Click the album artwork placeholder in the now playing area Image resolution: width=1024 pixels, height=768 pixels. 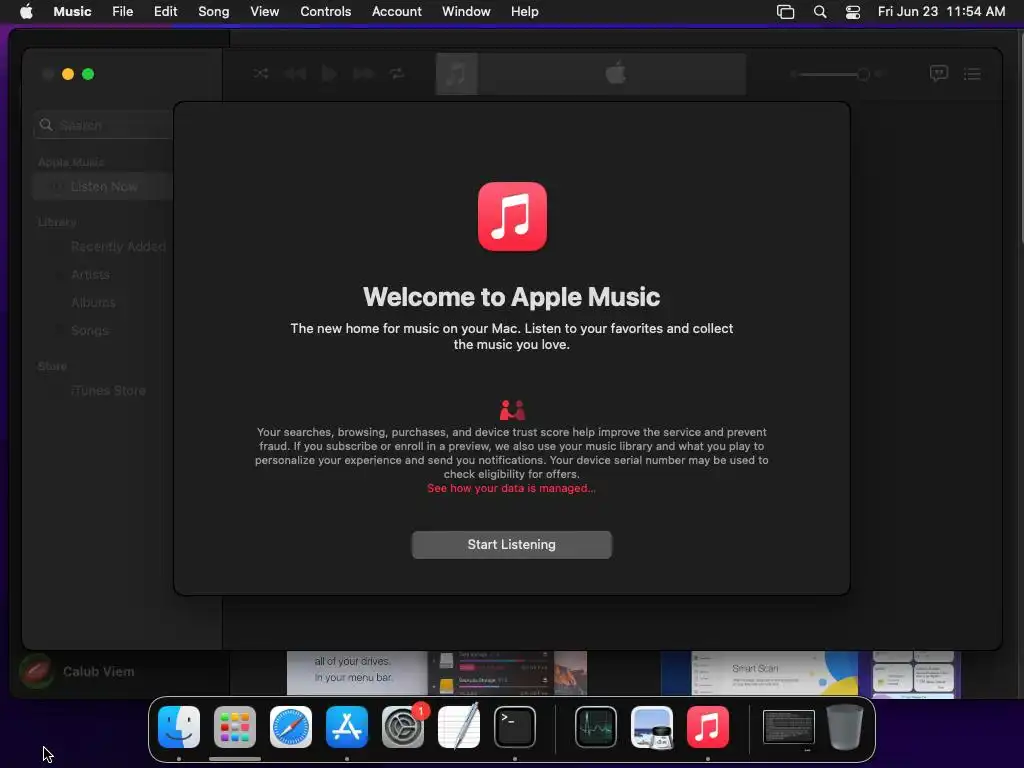456,74
